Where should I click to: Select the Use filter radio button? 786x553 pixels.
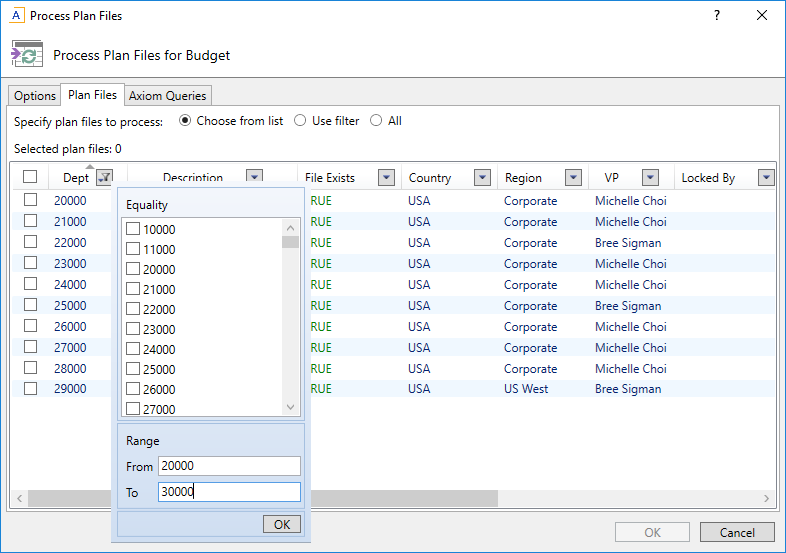coord(300,121)
